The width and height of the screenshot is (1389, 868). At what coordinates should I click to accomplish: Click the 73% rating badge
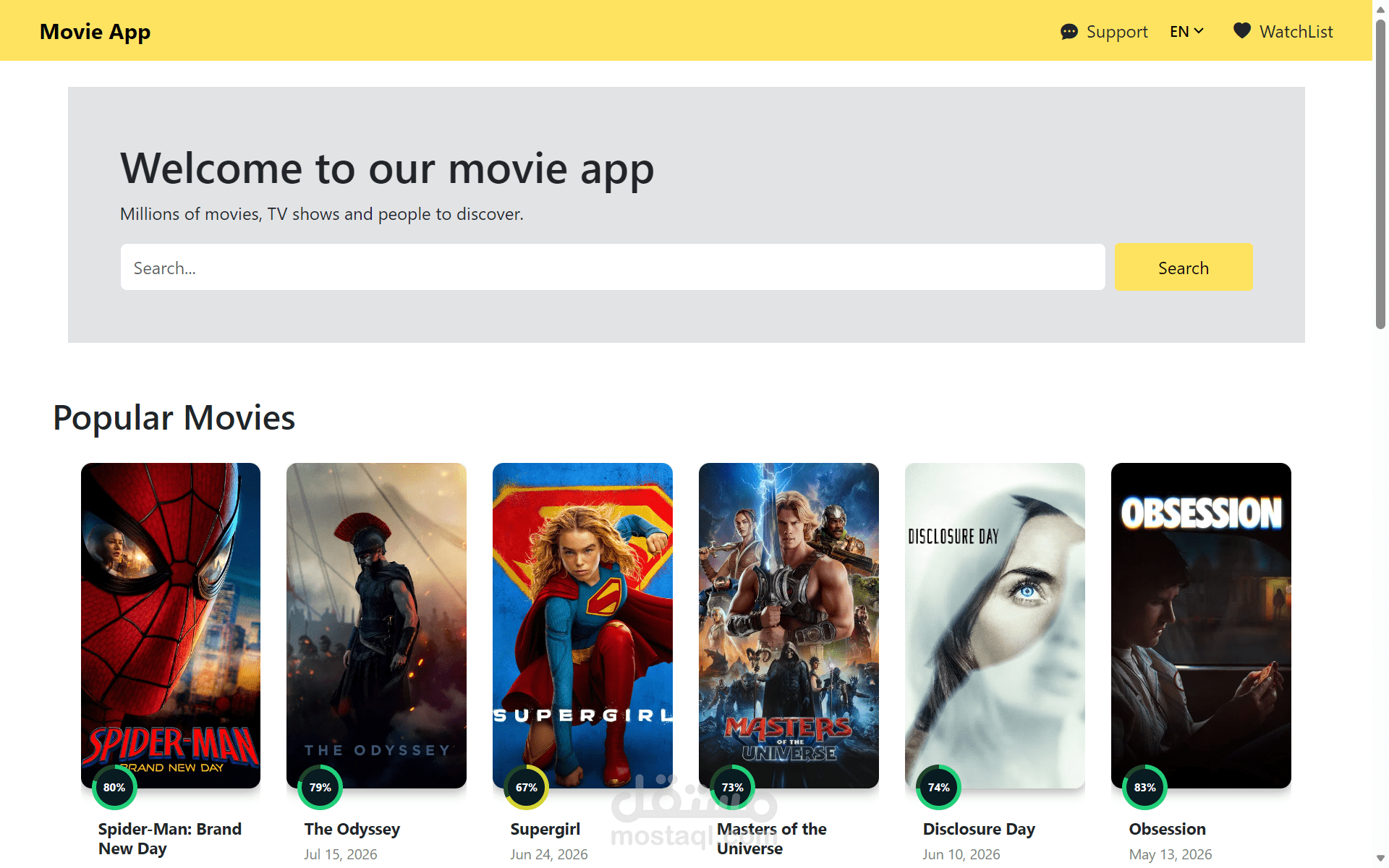coord(733,787)
